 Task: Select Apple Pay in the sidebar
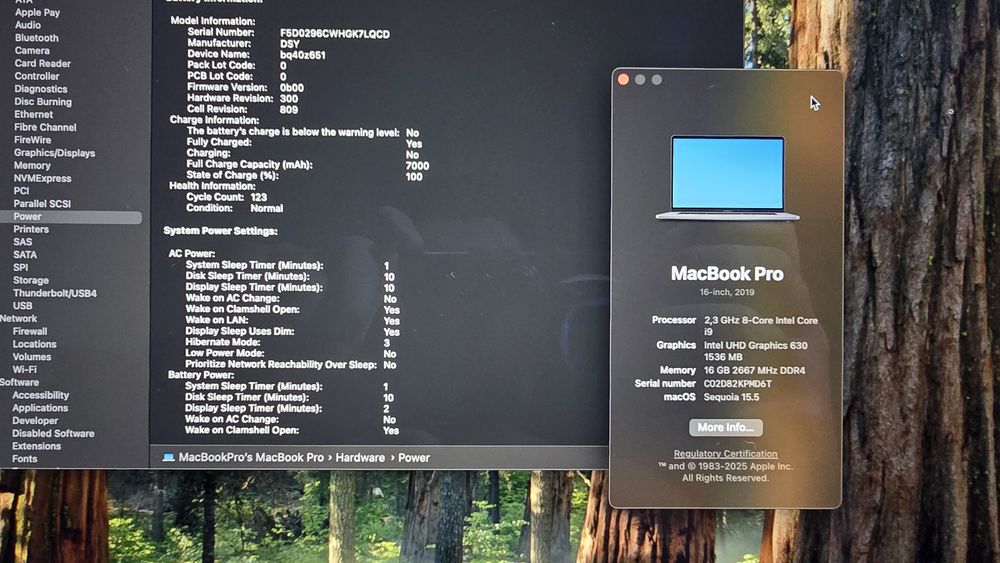[37, 12]
